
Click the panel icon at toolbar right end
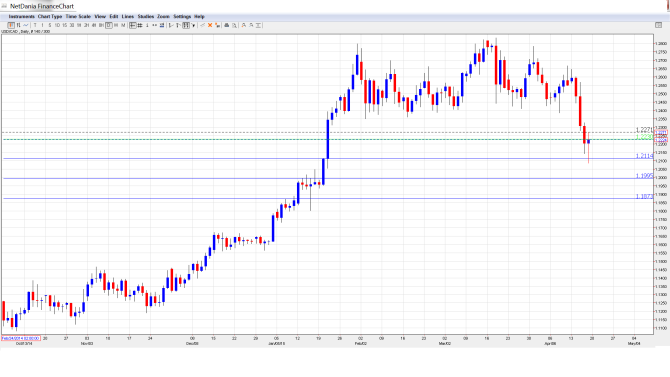point(658,25)
